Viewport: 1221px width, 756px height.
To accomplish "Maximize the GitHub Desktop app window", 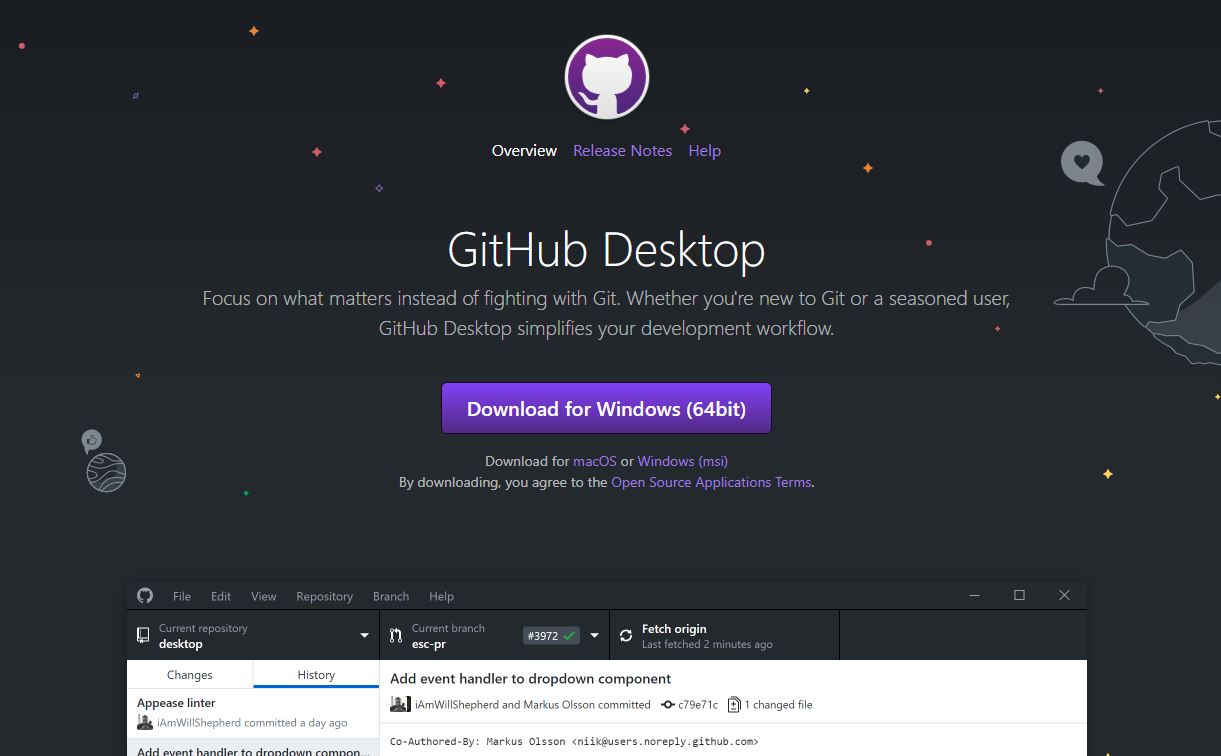I will click(x=1019, y=595).
